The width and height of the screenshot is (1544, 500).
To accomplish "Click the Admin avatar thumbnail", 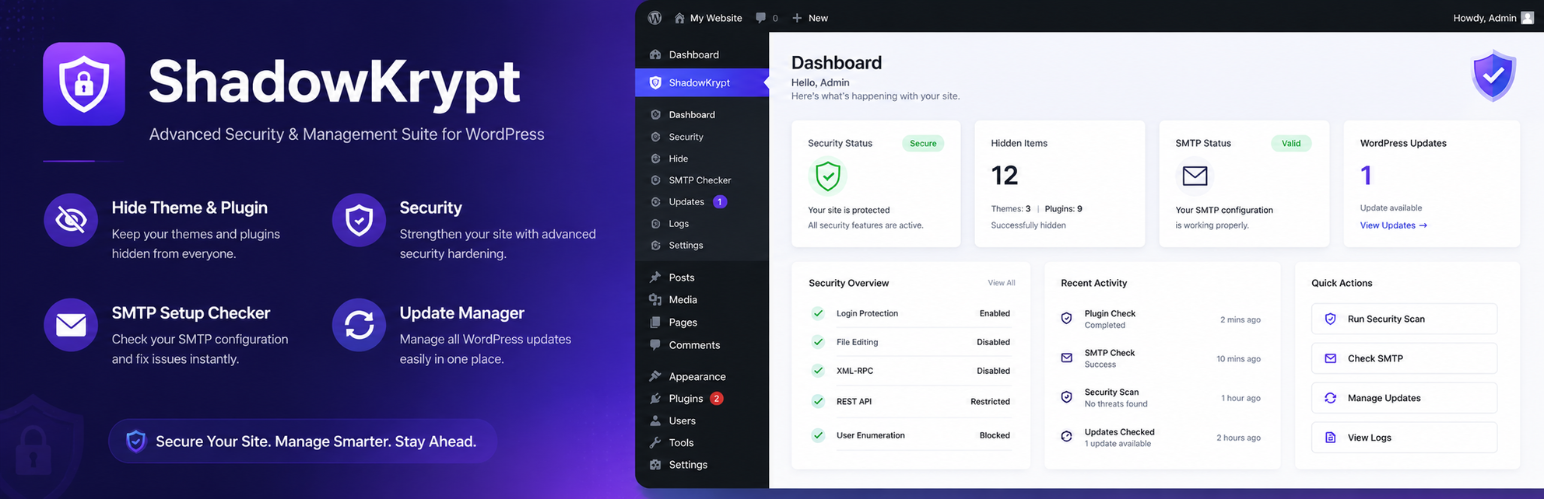I will click(x=1527, y=18).
